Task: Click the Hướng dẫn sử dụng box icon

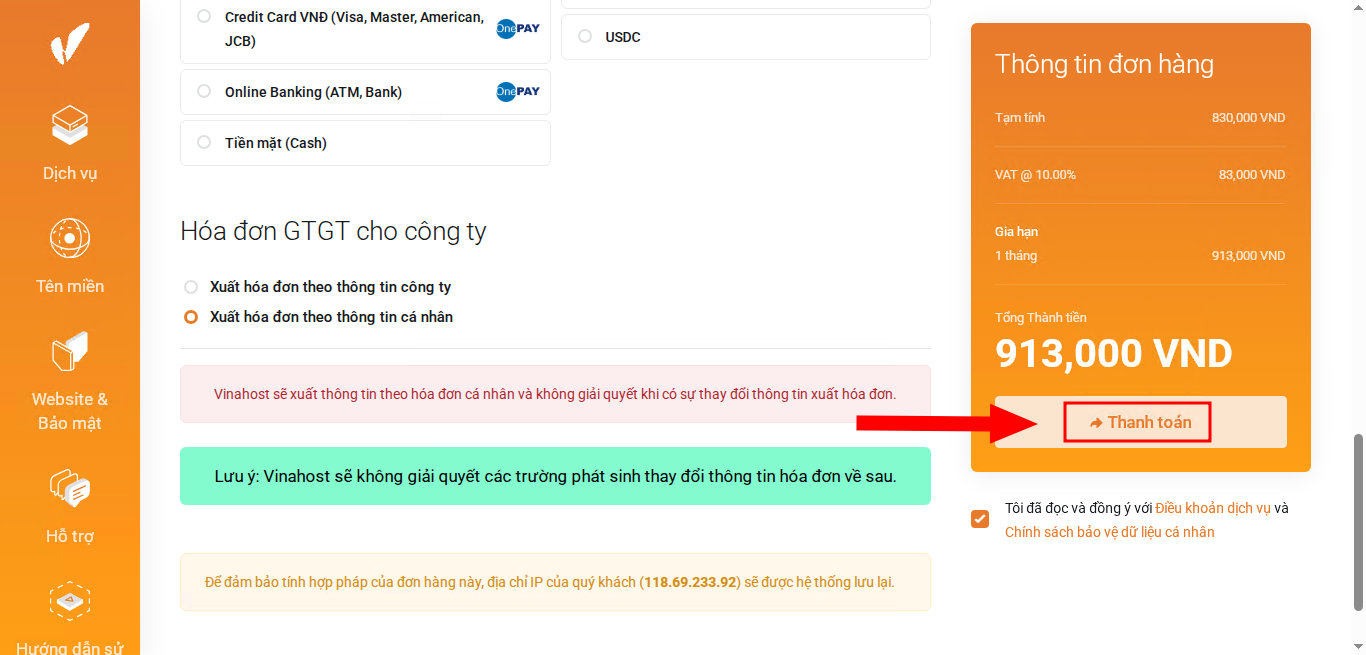Action: (x=69, y=601)
